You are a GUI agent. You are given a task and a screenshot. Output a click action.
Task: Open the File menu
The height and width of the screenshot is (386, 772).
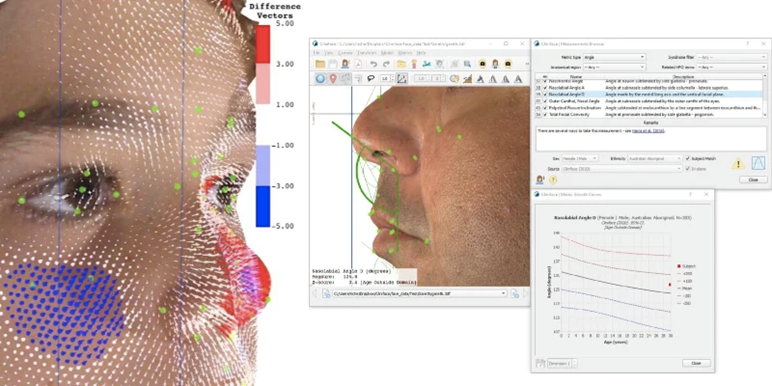tap(317, 53)
